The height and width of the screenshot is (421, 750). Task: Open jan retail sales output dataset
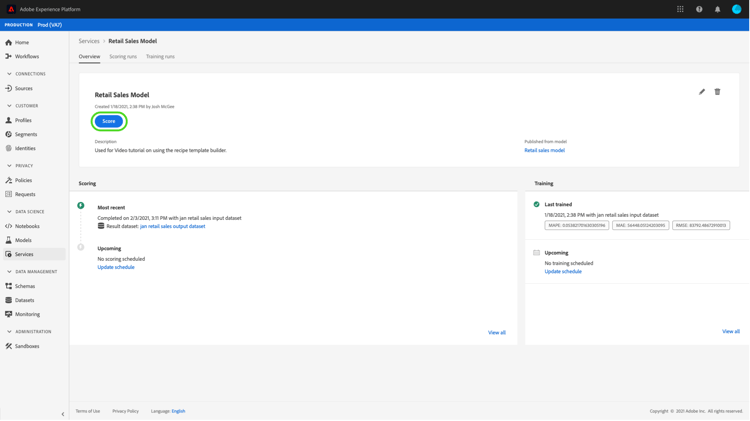click(173, 226)
